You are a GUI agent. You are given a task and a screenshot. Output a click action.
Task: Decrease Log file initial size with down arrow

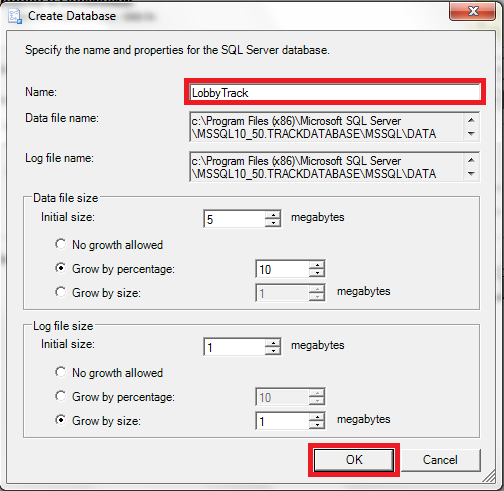point(273,351)
